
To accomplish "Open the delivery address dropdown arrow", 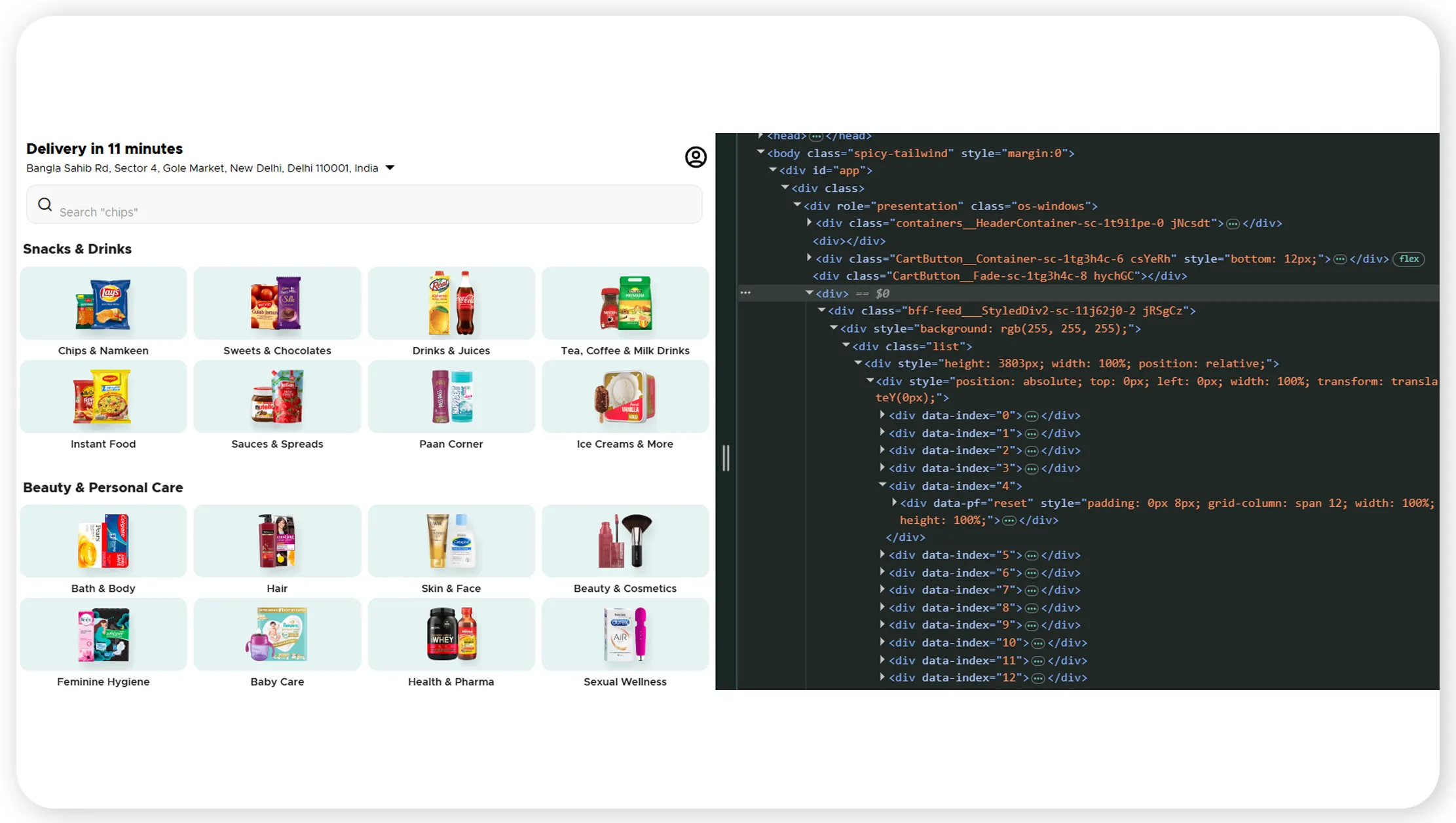I will click(x=390, y=168).
